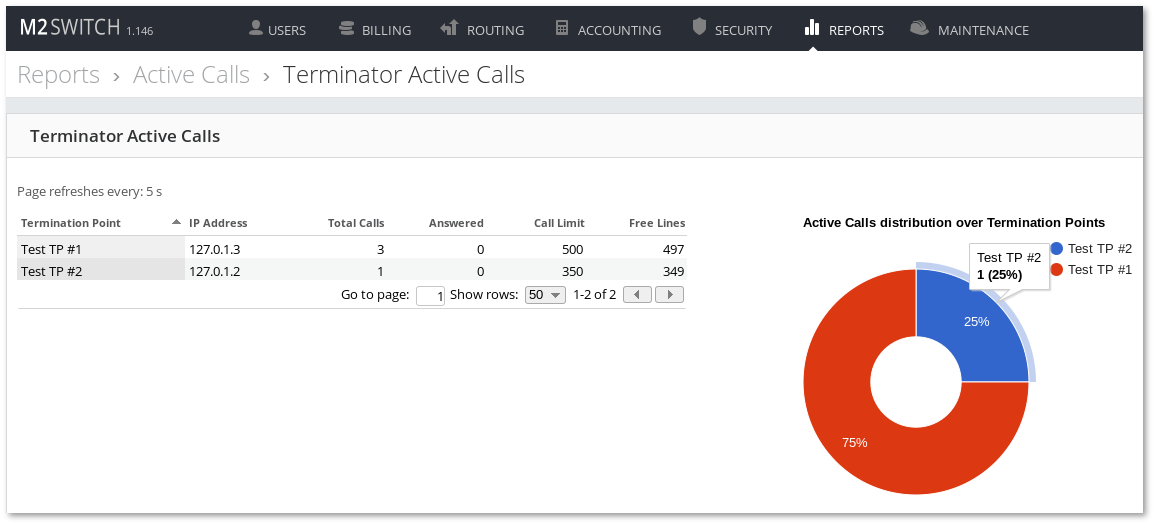Click the Users person icon

256,28
